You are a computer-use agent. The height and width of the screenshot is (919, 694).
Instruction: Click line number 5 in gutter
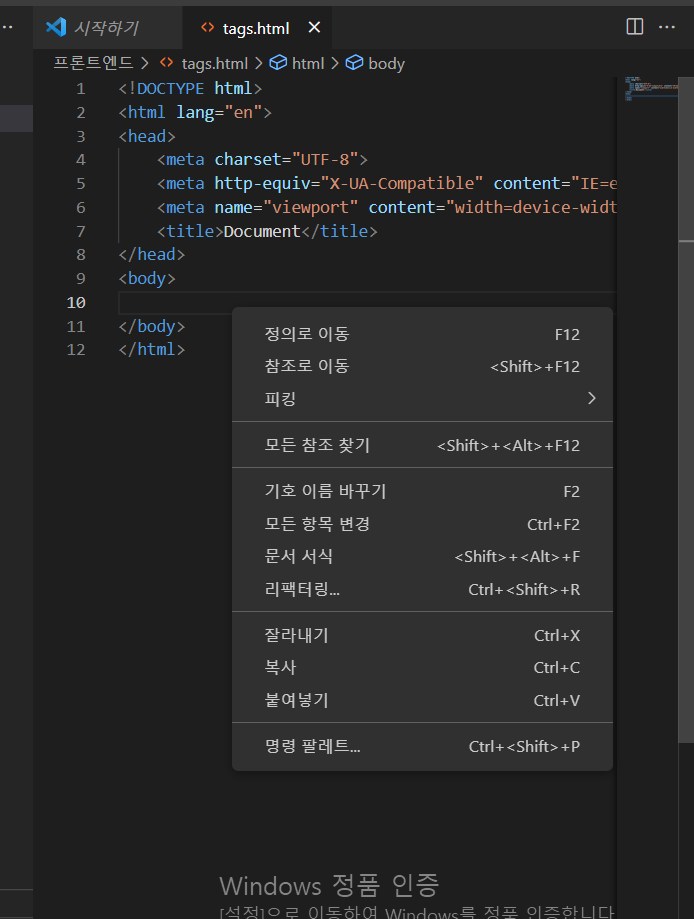80,183
